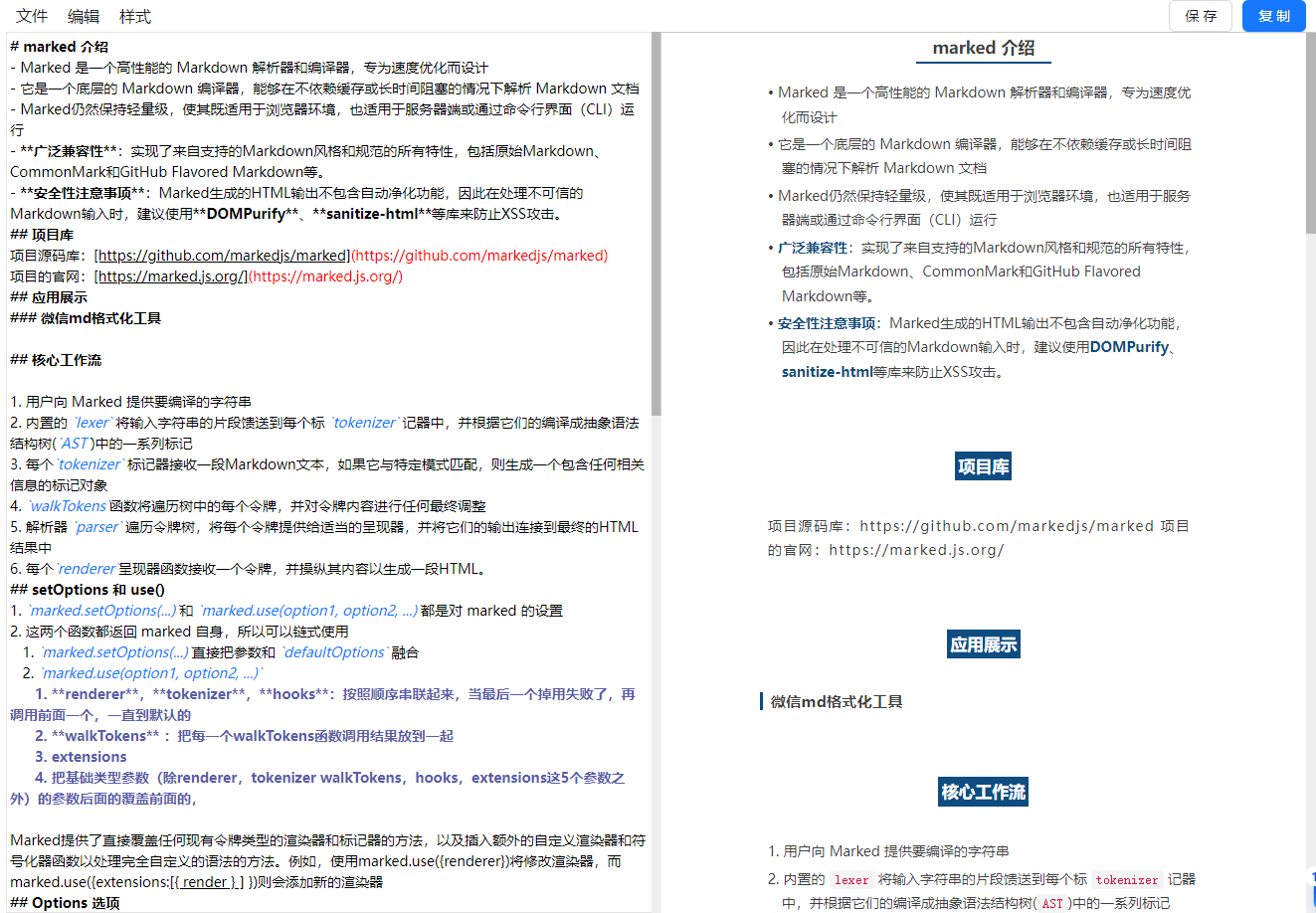Click the "核心工作流" heading in the preview
This screenshot has height=913, width=1316.
pyautogui.click(x=983, y=792)
